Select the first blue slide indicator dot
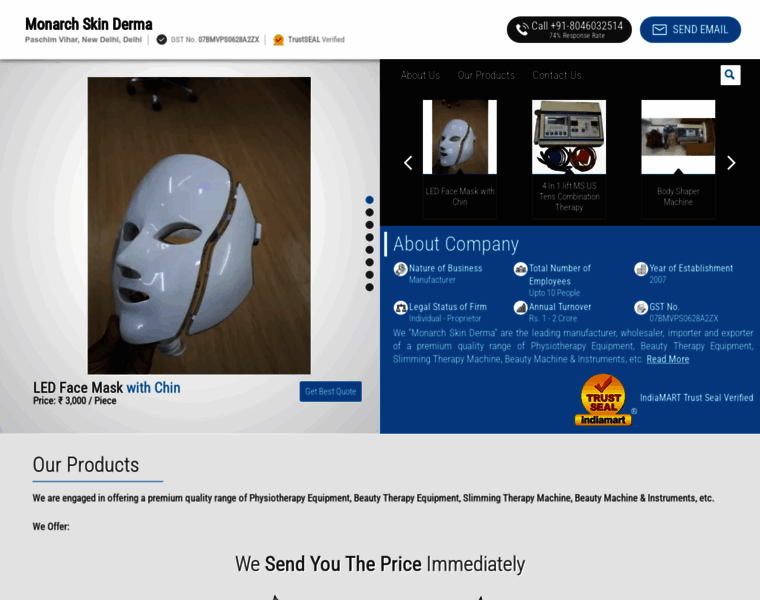Screen dimensions: 760x600 click(x=369, y=200)
